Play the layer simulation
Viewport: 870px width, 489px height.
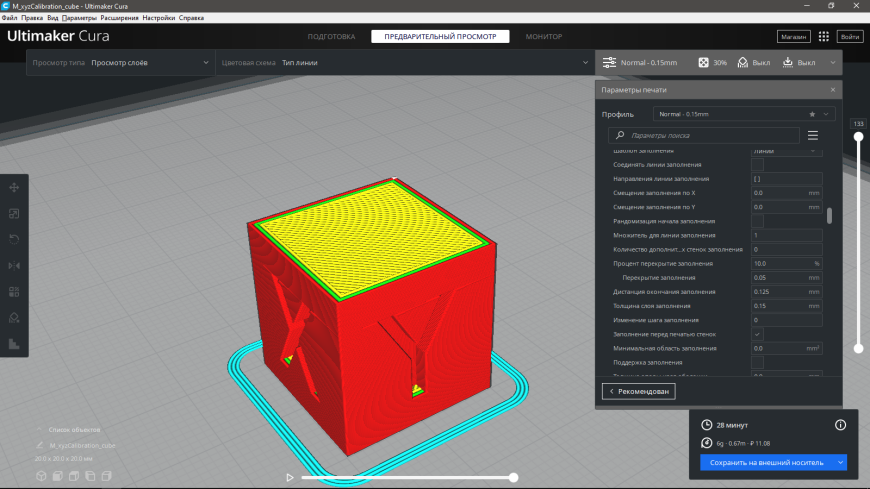pyautogui.click(x=290, y=477)
